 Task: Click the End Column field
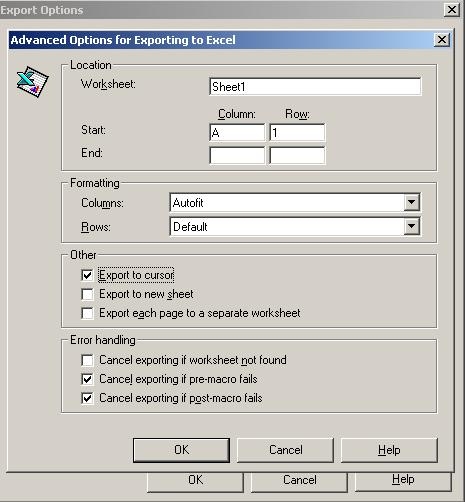point(237,155)
